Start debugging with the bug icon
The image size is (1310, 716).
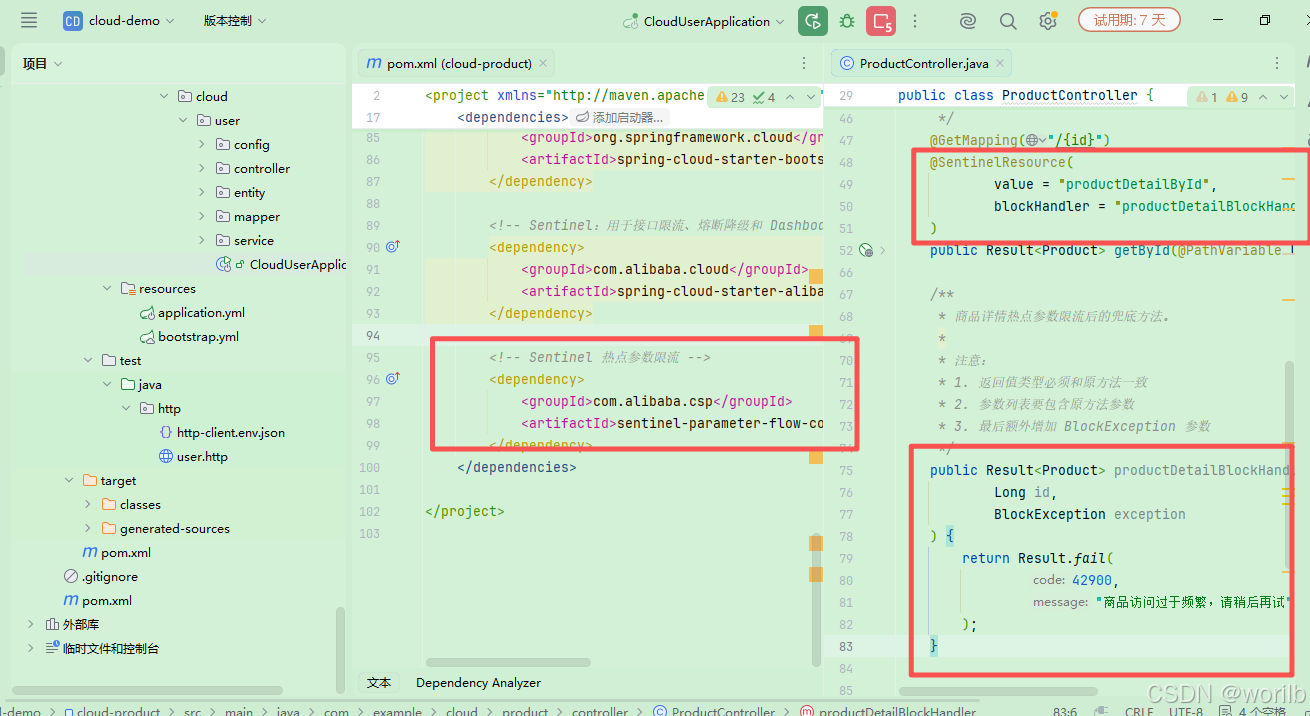(x=847, y=21)
